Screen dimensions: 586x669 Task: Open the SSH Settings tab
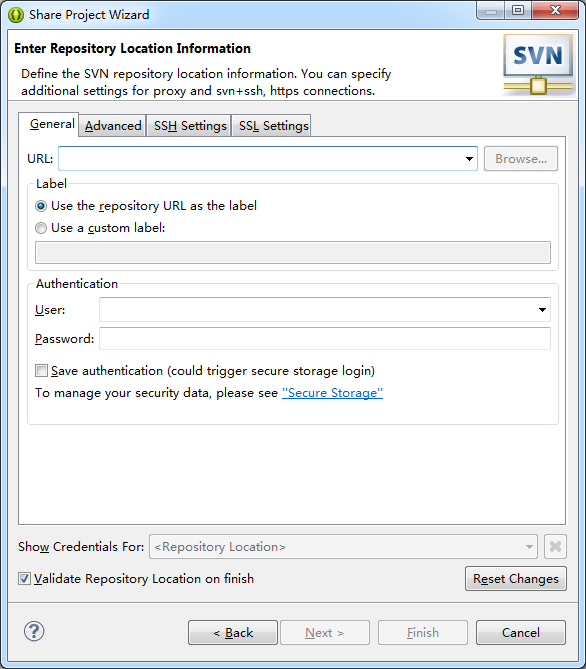[x=190, y=126]
